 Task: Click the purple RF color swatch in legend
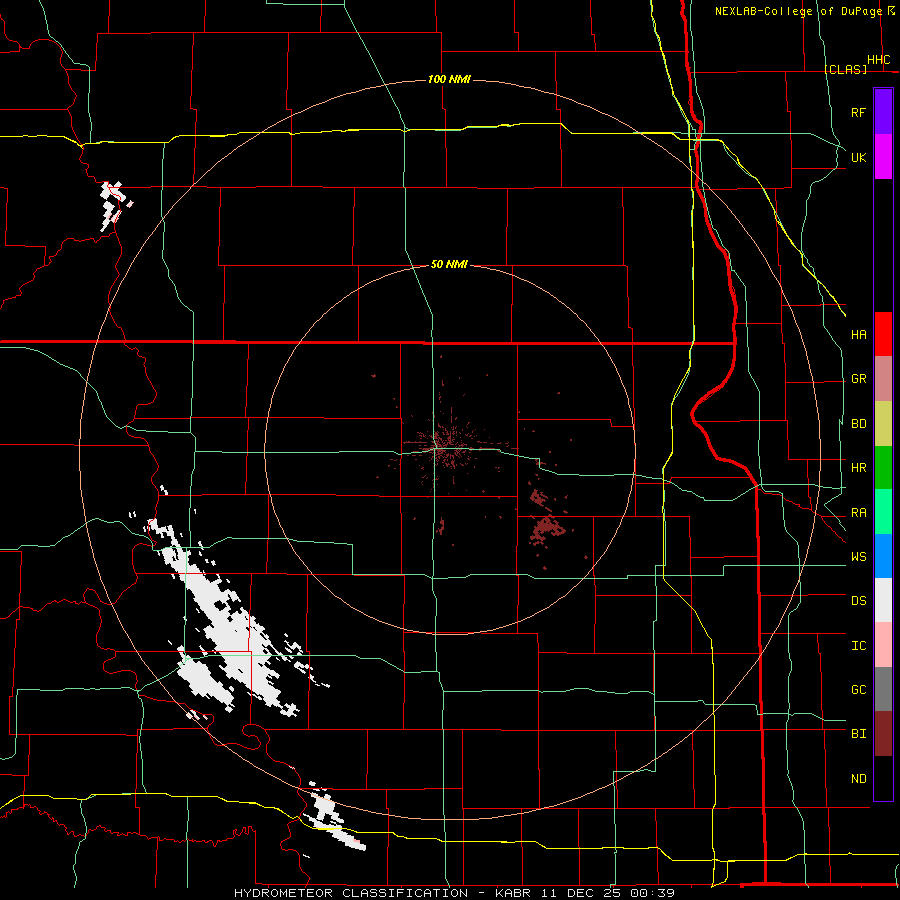coord(883,111)
